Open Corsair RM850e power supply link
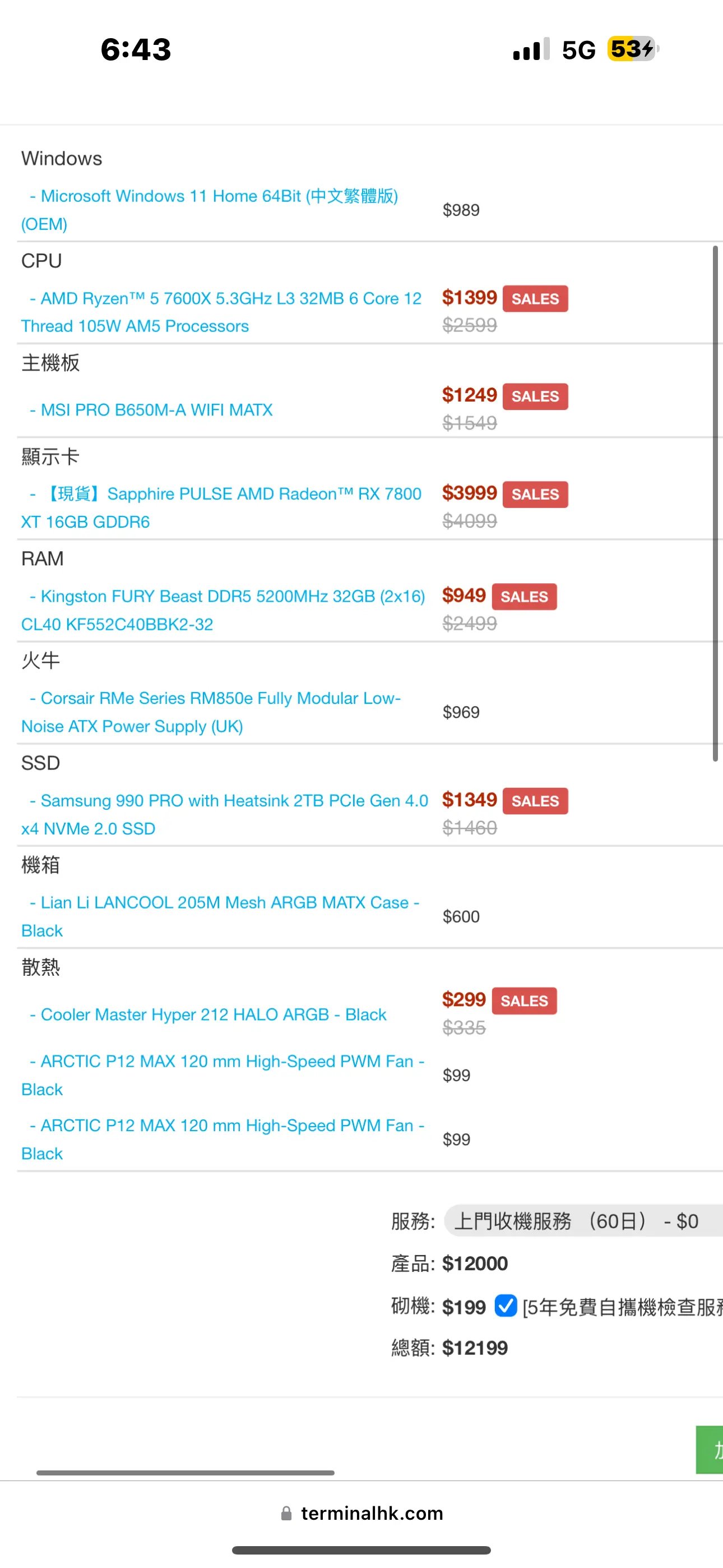This screenshot has width=723, height=1568. (x=211, y=712)
